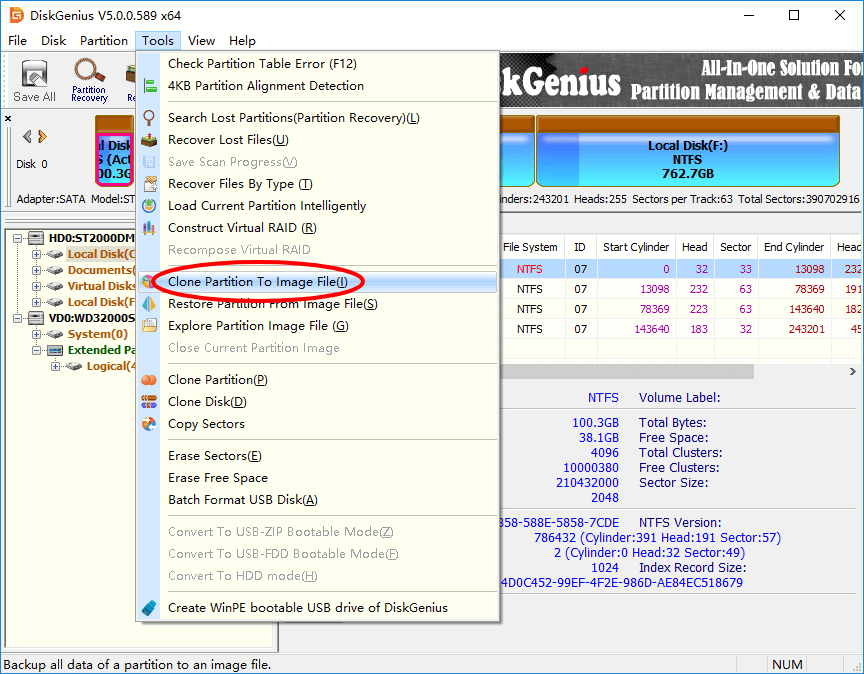Expand the Local Disk(F tree node
864x674 pixels.
coord(36,302)
